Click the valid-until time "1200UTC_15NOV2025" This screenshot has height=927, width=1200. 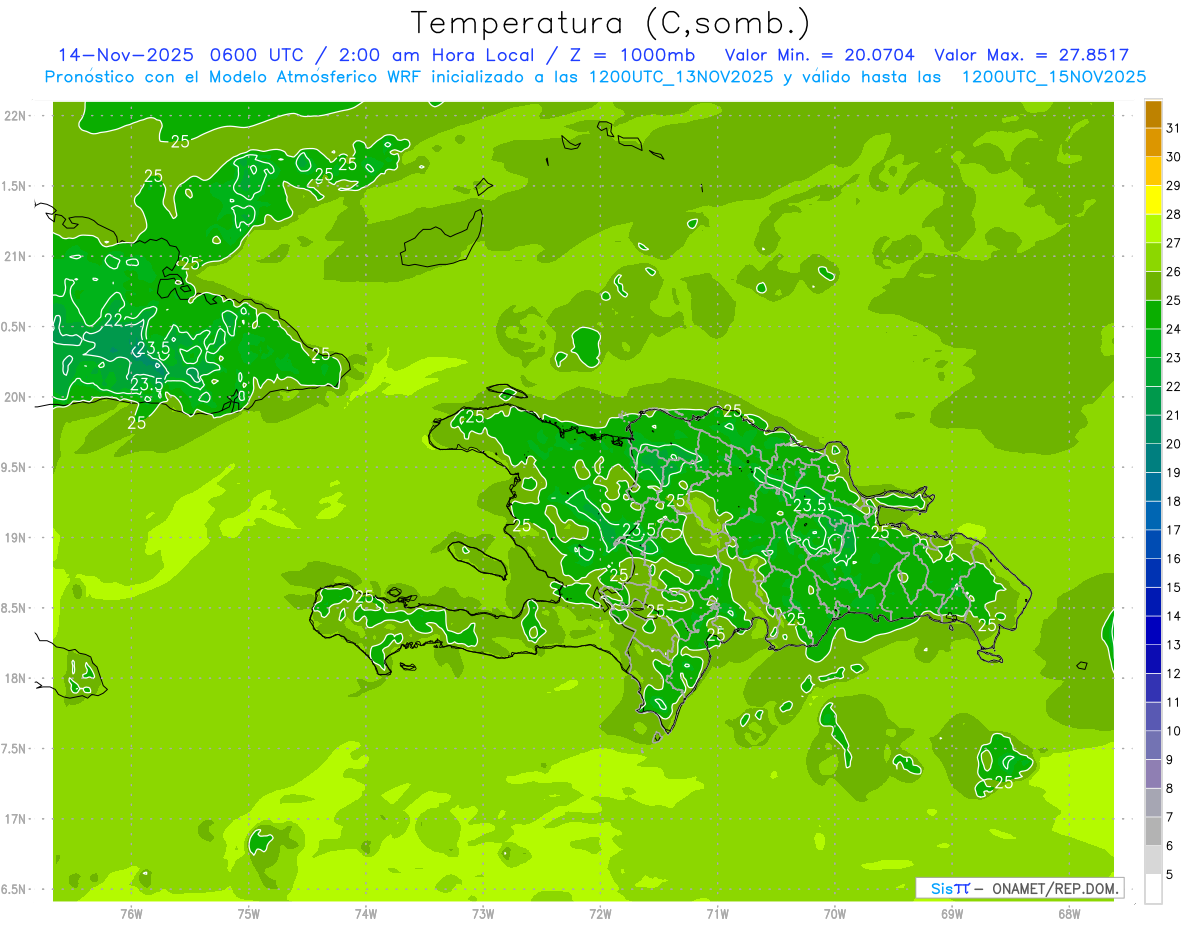point(1053,77)
